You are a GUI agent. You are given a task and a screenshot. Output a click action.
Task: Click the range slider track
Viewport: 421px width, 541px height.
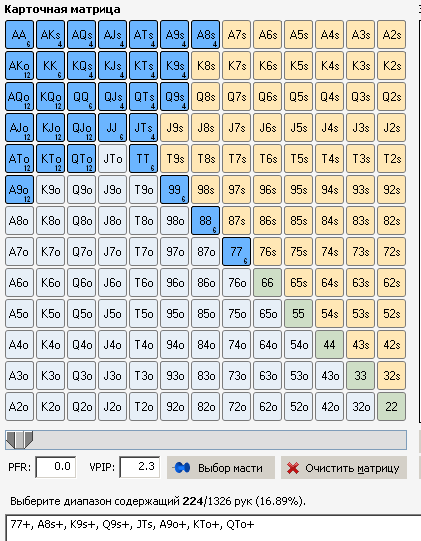206,440
